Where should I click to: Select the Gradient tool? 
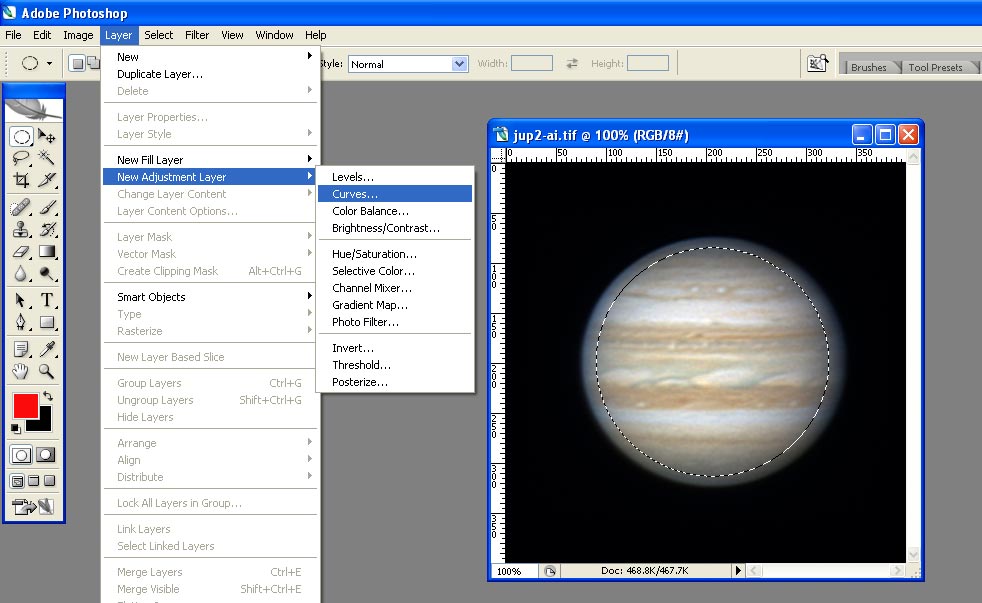[46, 251]
